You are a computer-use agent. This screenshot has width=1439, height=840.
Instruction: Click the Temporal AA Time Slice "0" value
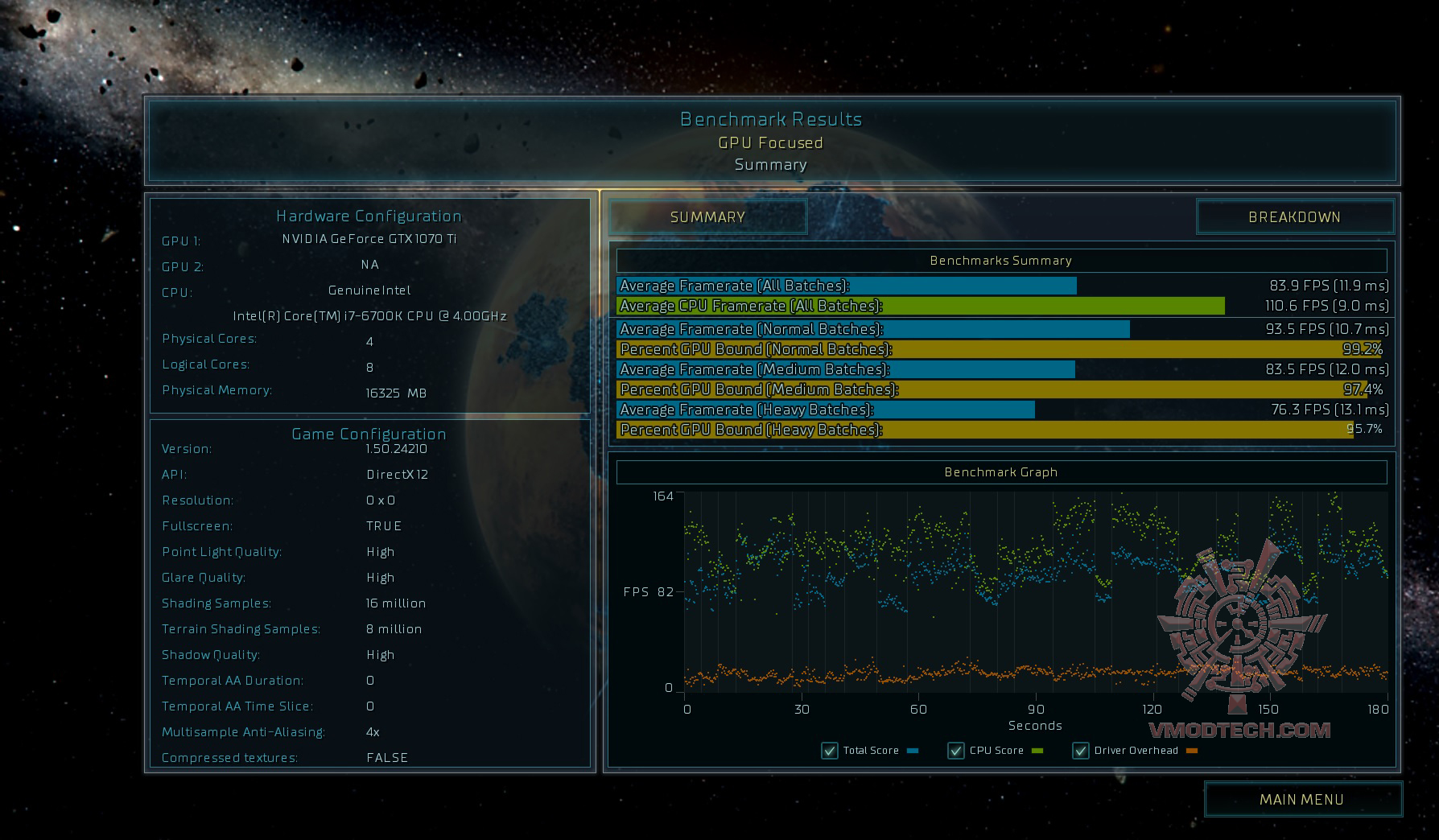(370, 706)
